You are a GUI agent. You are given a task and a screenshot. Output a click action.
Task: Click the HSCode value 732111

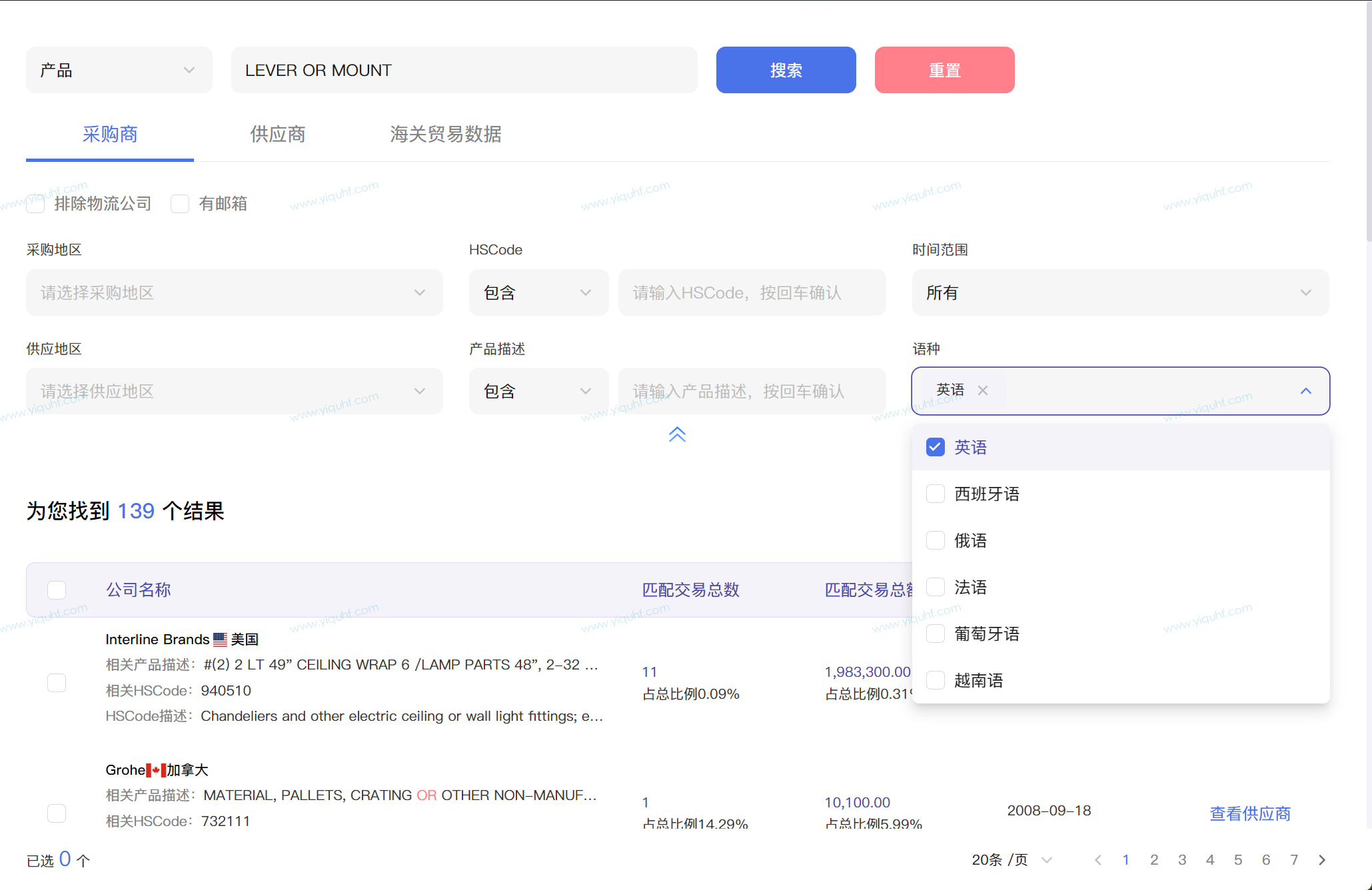click(x=226, y=821)
